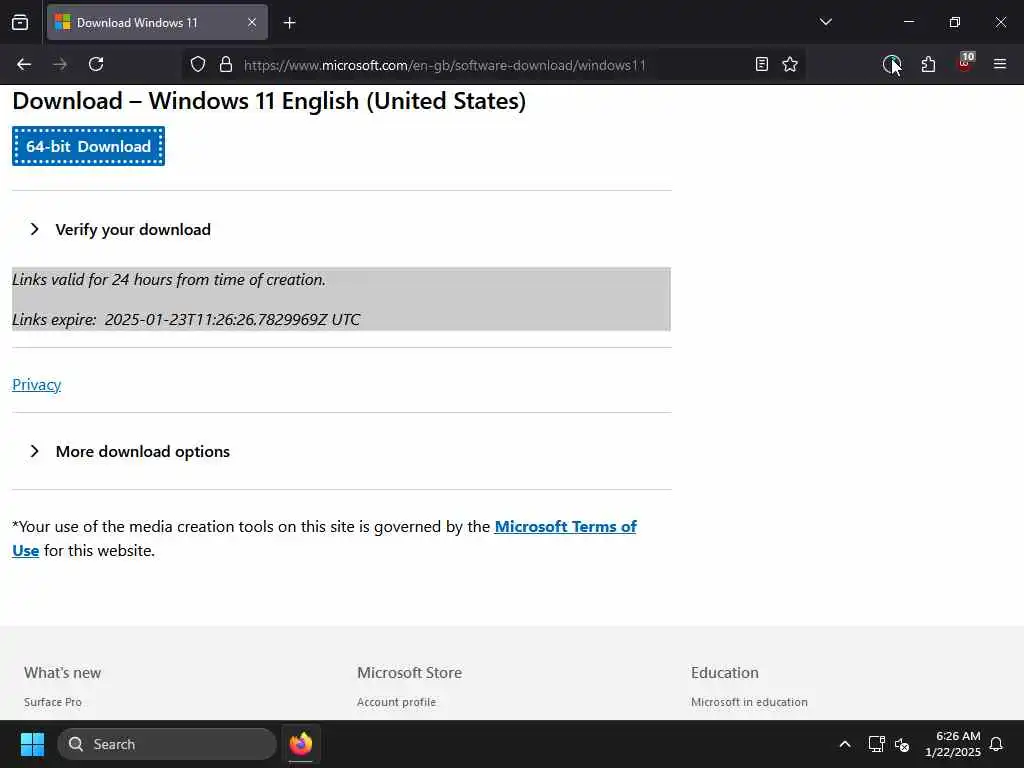Open Account profile footer link
The height and width of the screenshot is (768, 1024).
pos(396,702)
